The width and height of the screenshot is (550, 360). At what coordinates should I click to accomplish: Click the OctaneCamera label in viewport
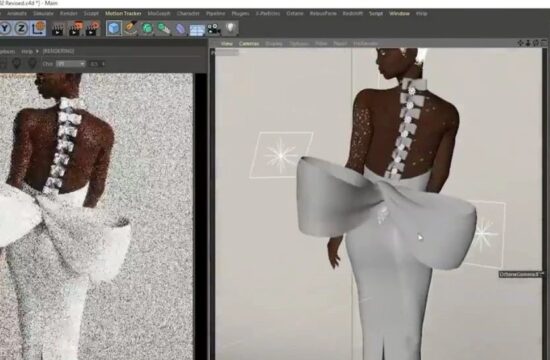pyautogui.click(x=521, y=274)
